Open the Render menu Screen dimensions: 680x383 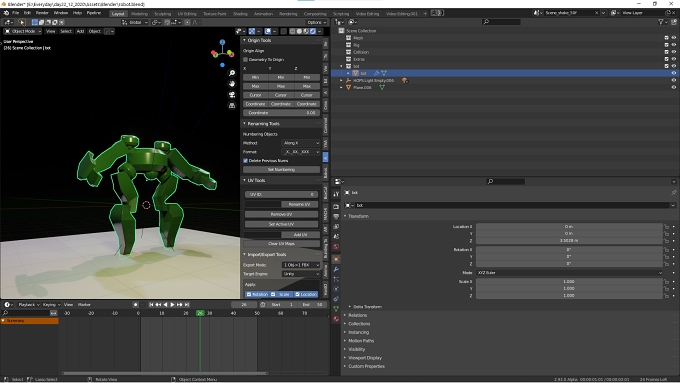42,13
